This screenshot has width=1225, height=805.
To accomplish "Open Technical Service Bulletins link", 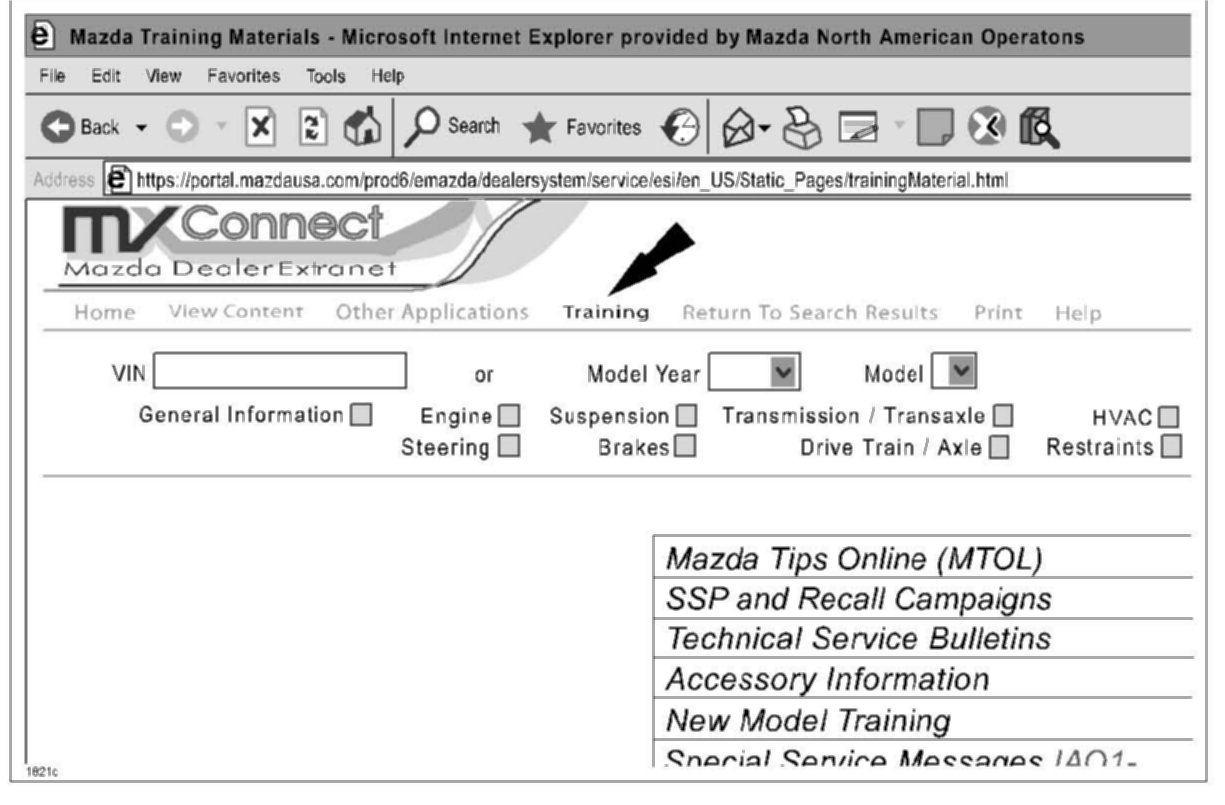I will click(x=858, y=638).
